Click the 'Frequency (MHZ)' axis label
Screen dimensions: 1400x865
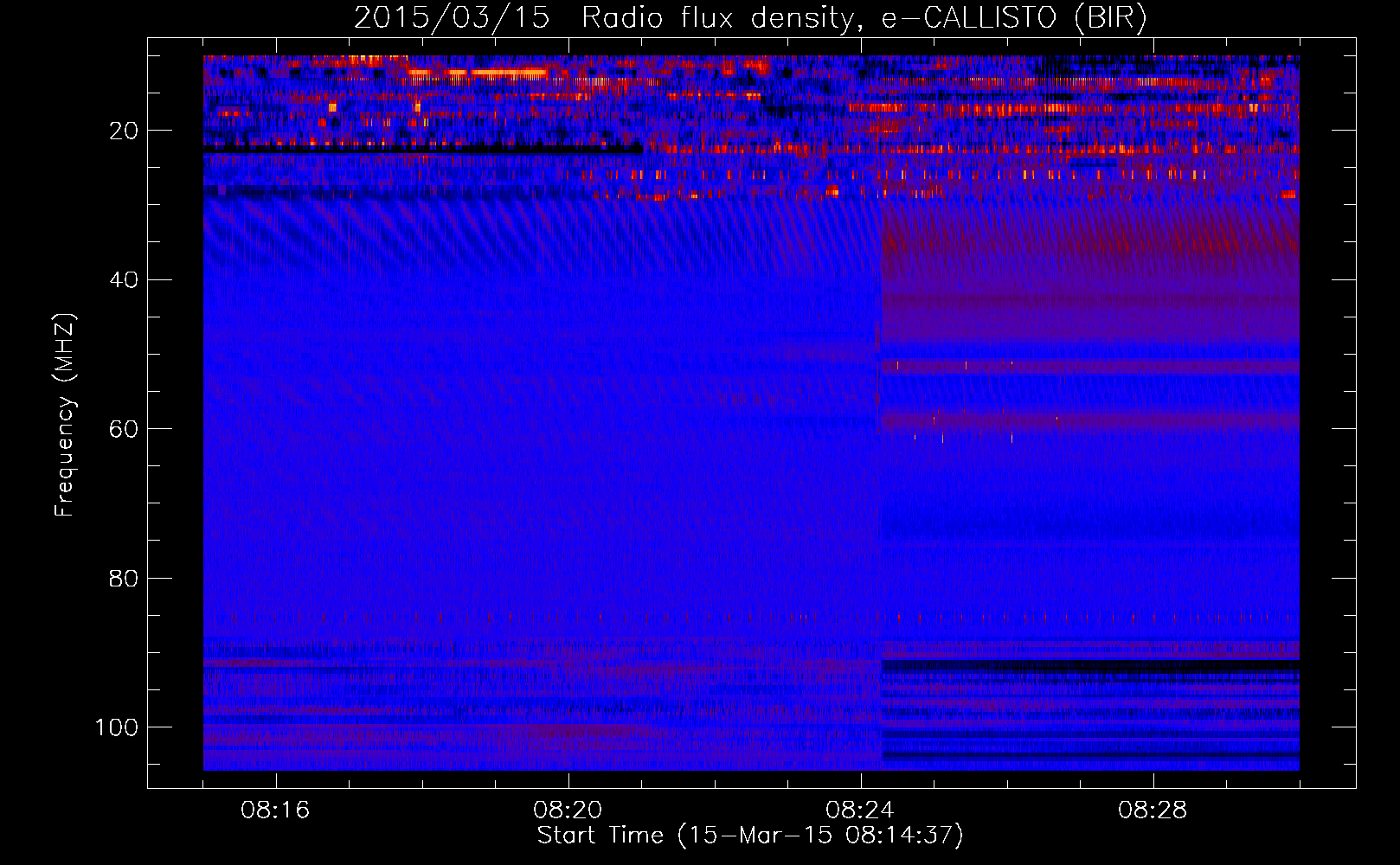pos(65,415)
